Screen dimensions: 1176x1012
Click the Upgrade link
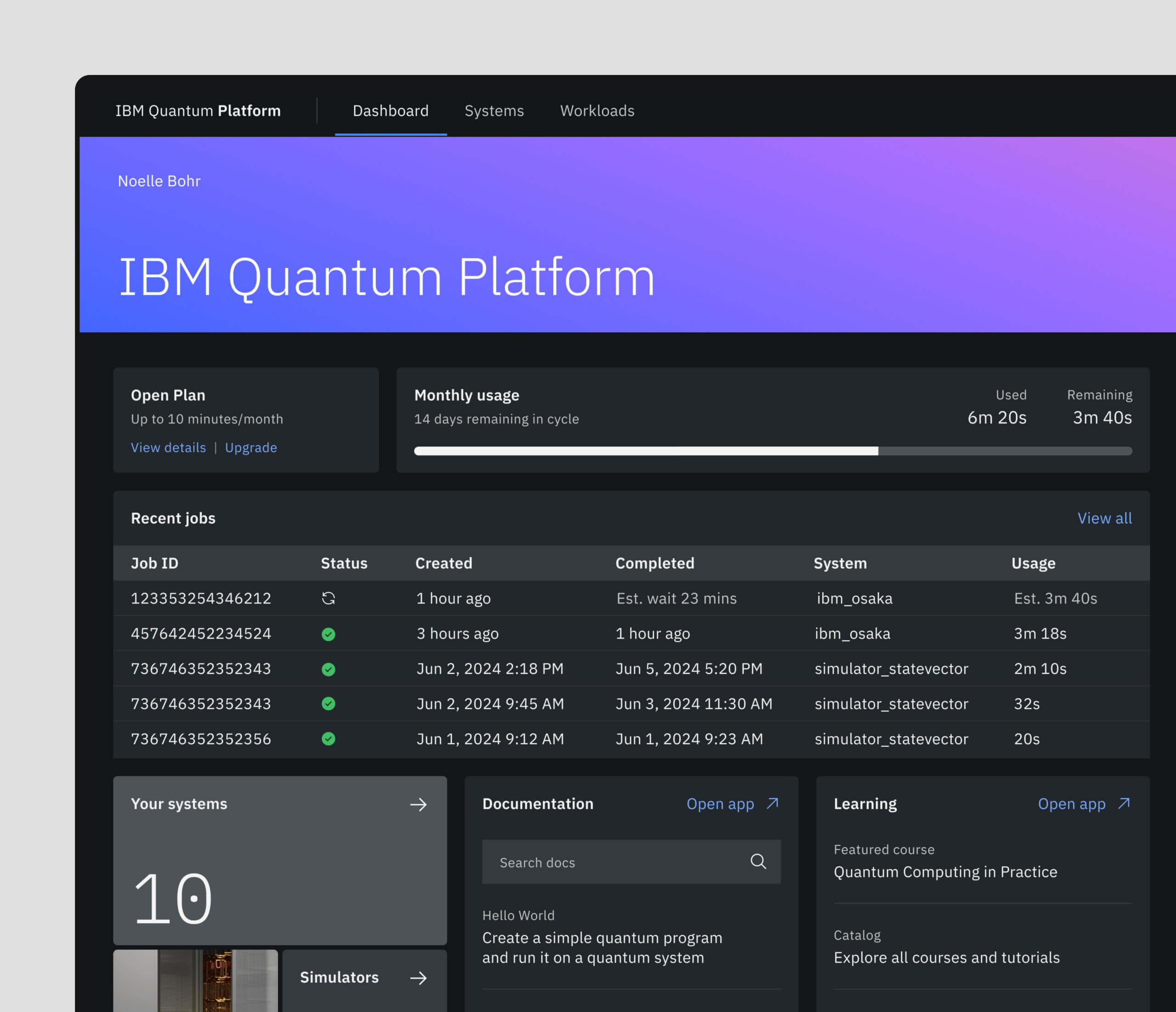pyautogui.click(x=251, y=448)
